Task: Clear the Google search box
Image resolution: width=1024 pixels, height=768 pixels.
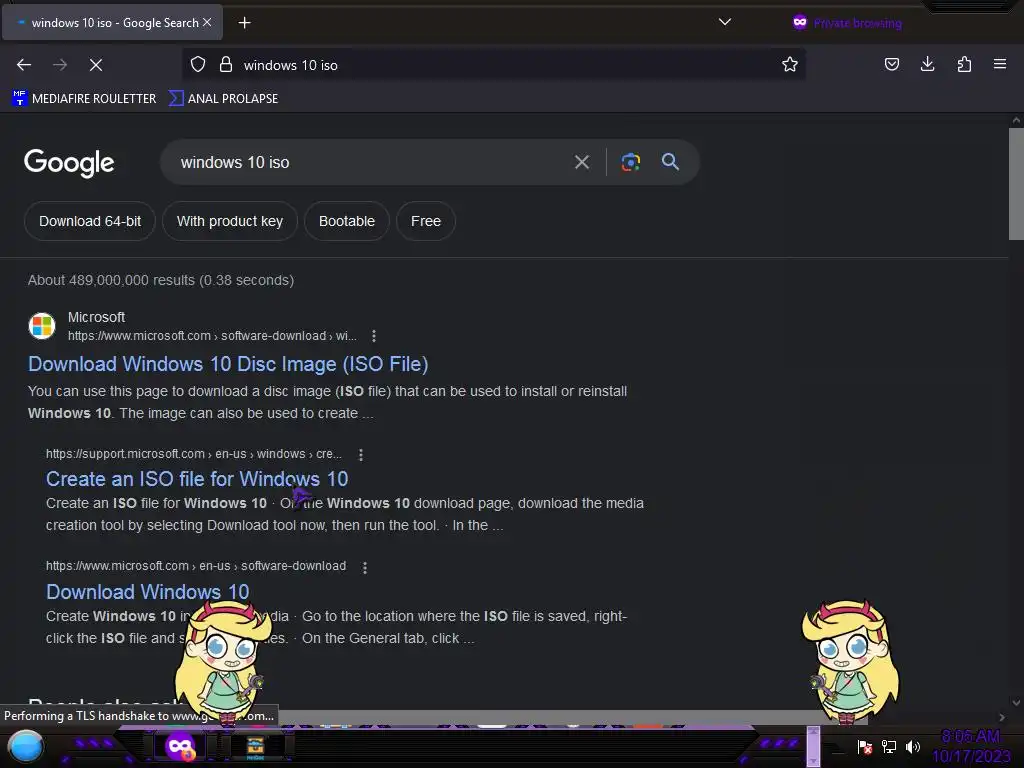Action: click(581, 162)
